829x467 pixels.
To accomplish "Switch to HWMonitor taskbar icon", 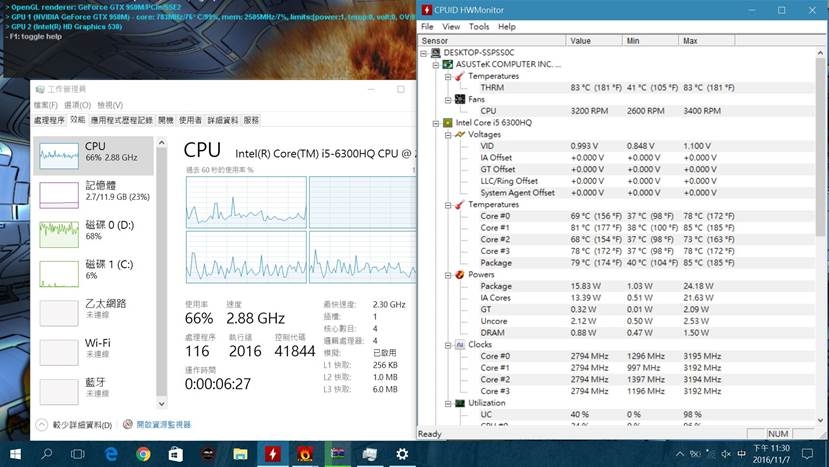I will pos(273,454).
